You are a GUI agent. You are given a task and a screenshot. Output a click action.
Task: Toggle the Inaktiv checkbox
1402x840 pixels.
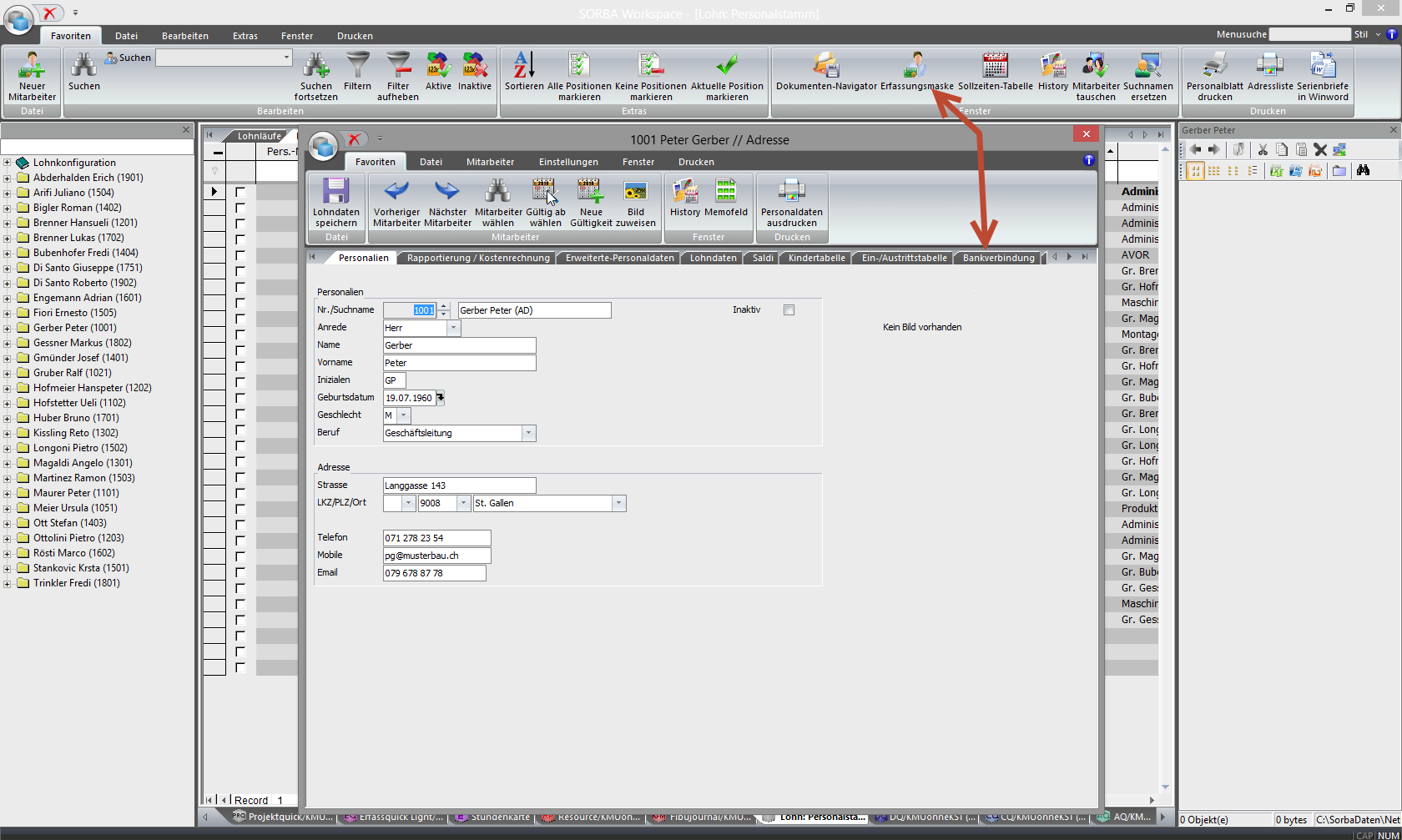coord(789,309)
